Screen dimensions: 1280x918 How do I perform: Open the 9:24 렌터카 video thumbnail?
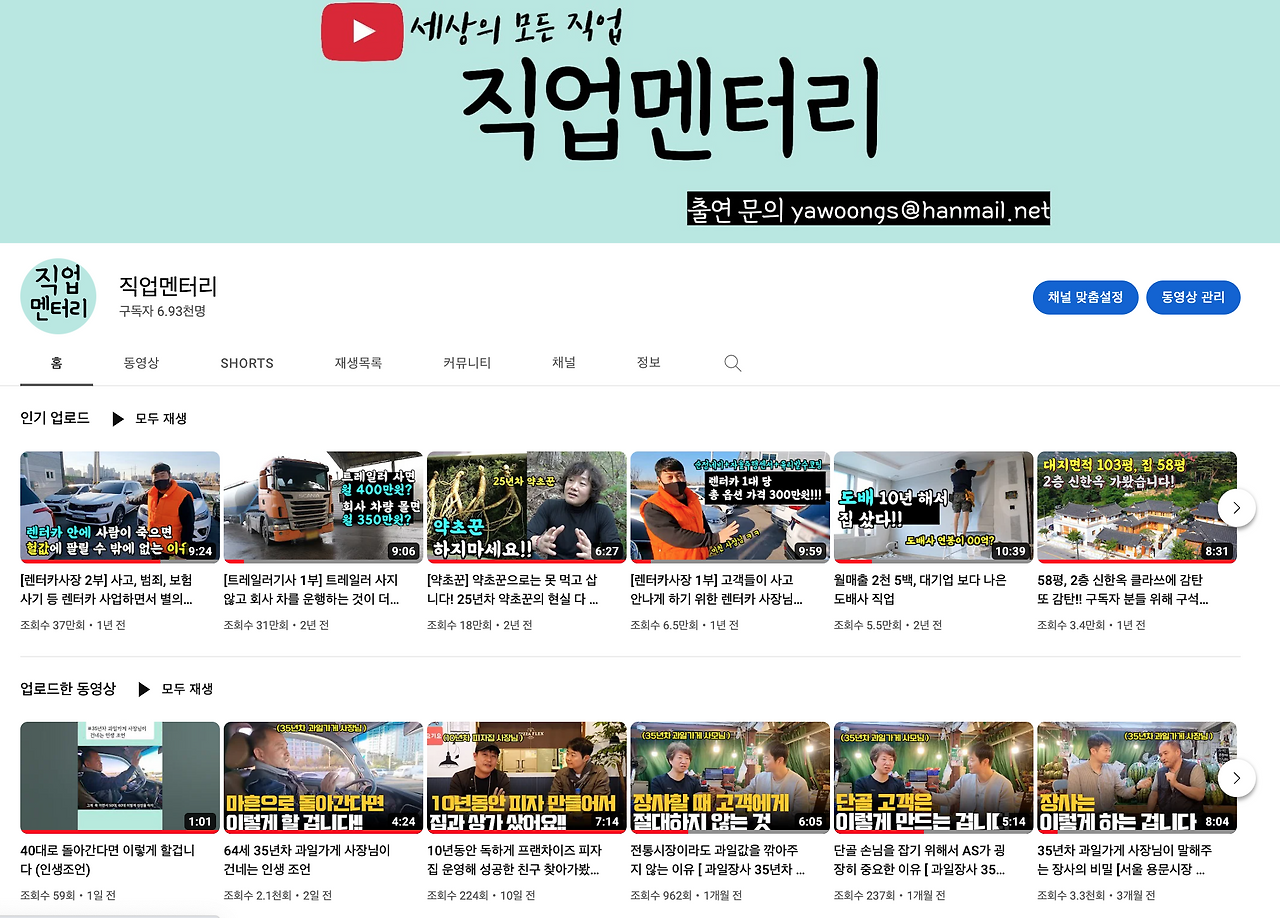(x=120, y=507)
